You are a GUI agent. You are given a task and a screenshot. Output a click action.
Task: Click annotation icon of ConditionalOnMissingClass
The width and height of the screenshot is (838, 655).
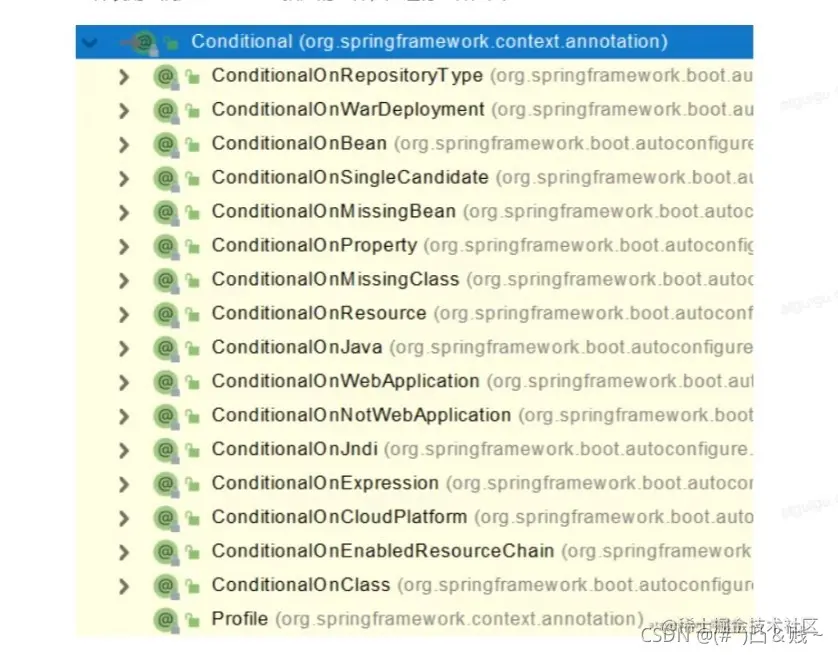click(x=166, y=280)
